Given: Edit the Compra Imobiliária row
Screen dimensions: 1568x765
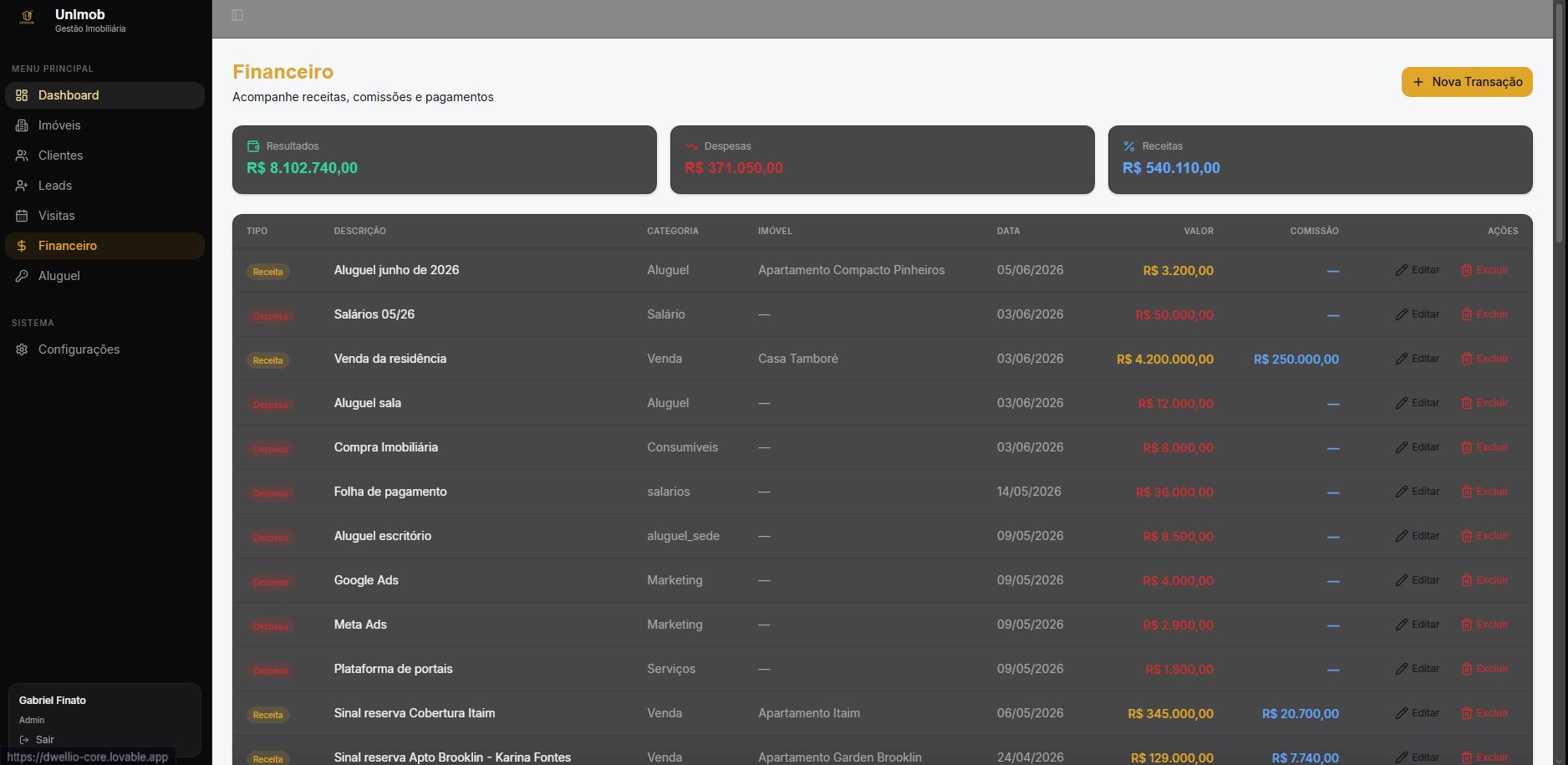Looking at the screenshot, I should coord(1418,447).
